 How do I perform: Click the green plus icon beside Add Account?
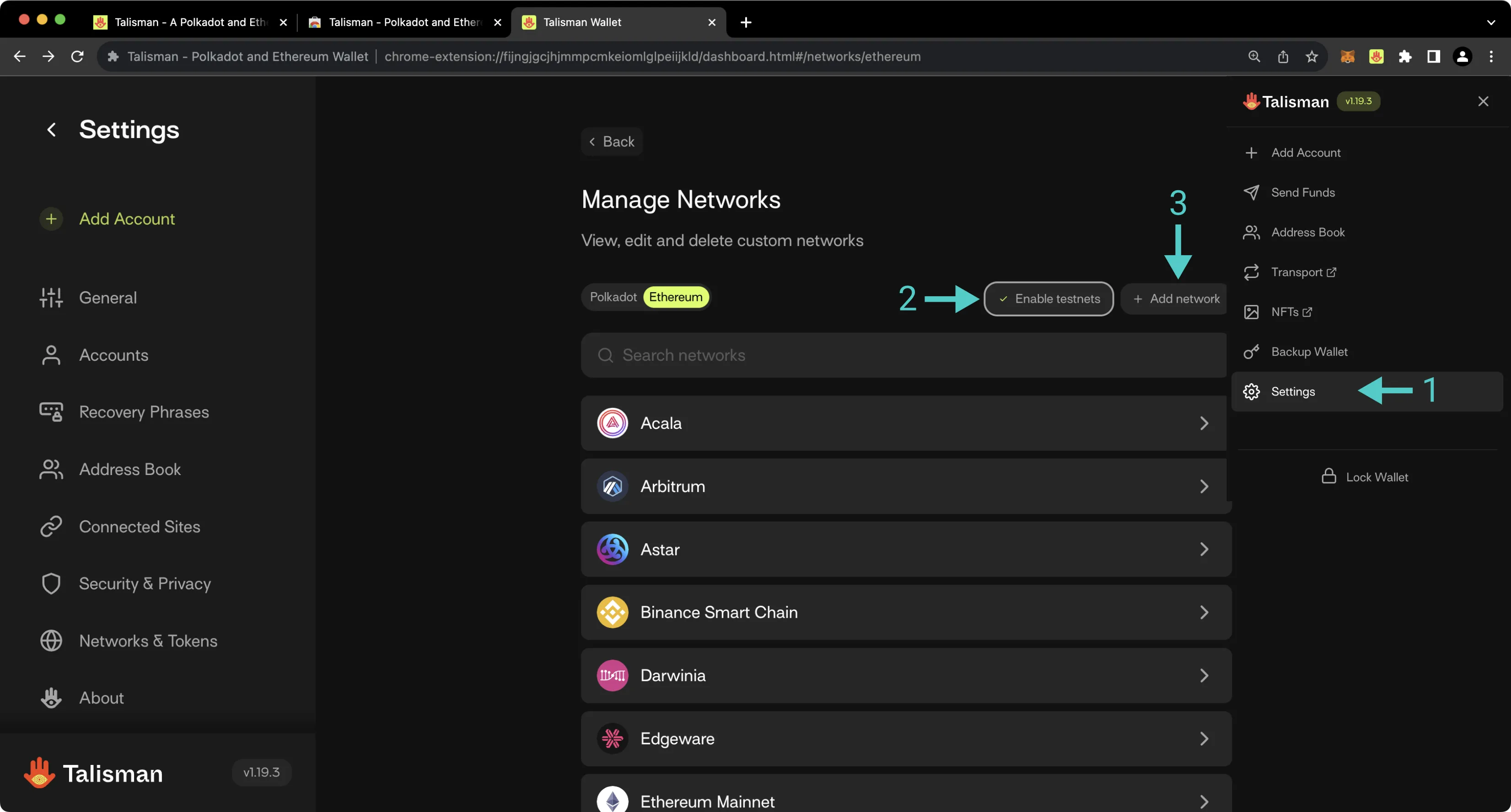click(51, 219)
